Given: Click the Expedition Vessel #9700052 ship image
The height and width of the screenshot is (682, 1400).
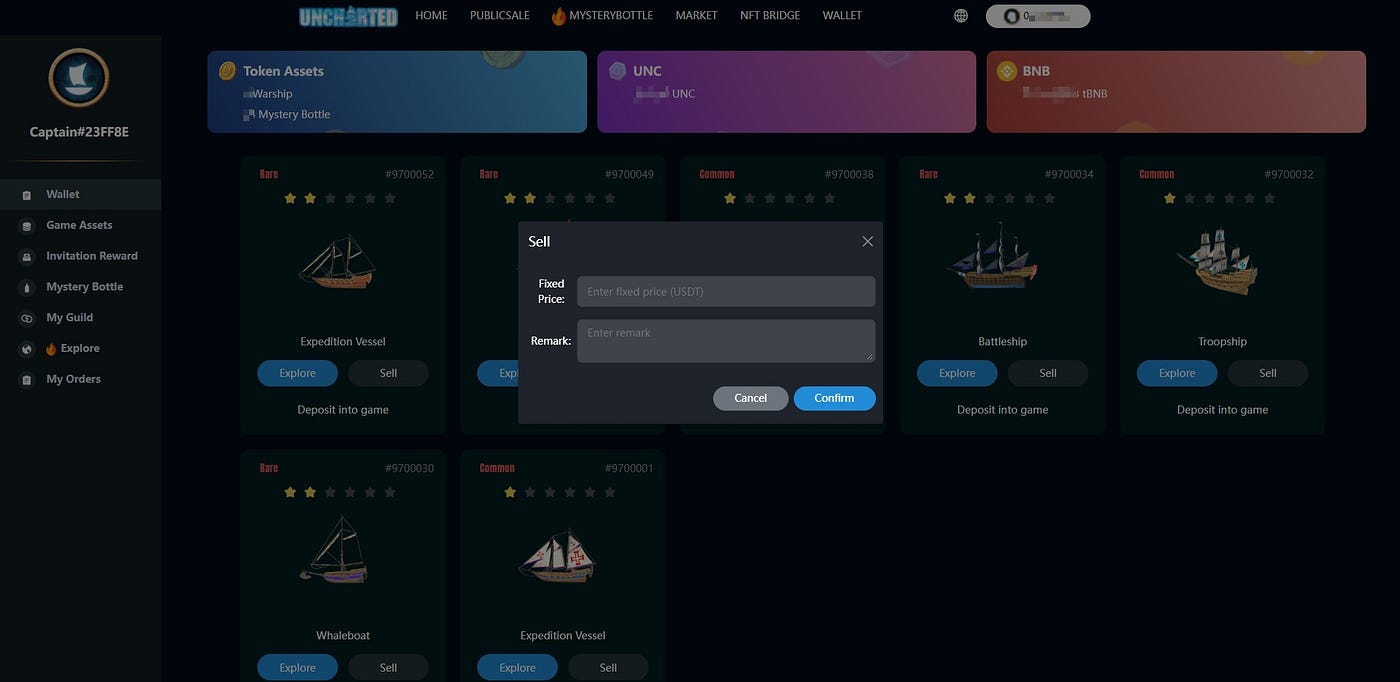Looking at the screenshot, I should tap(337, 263).
